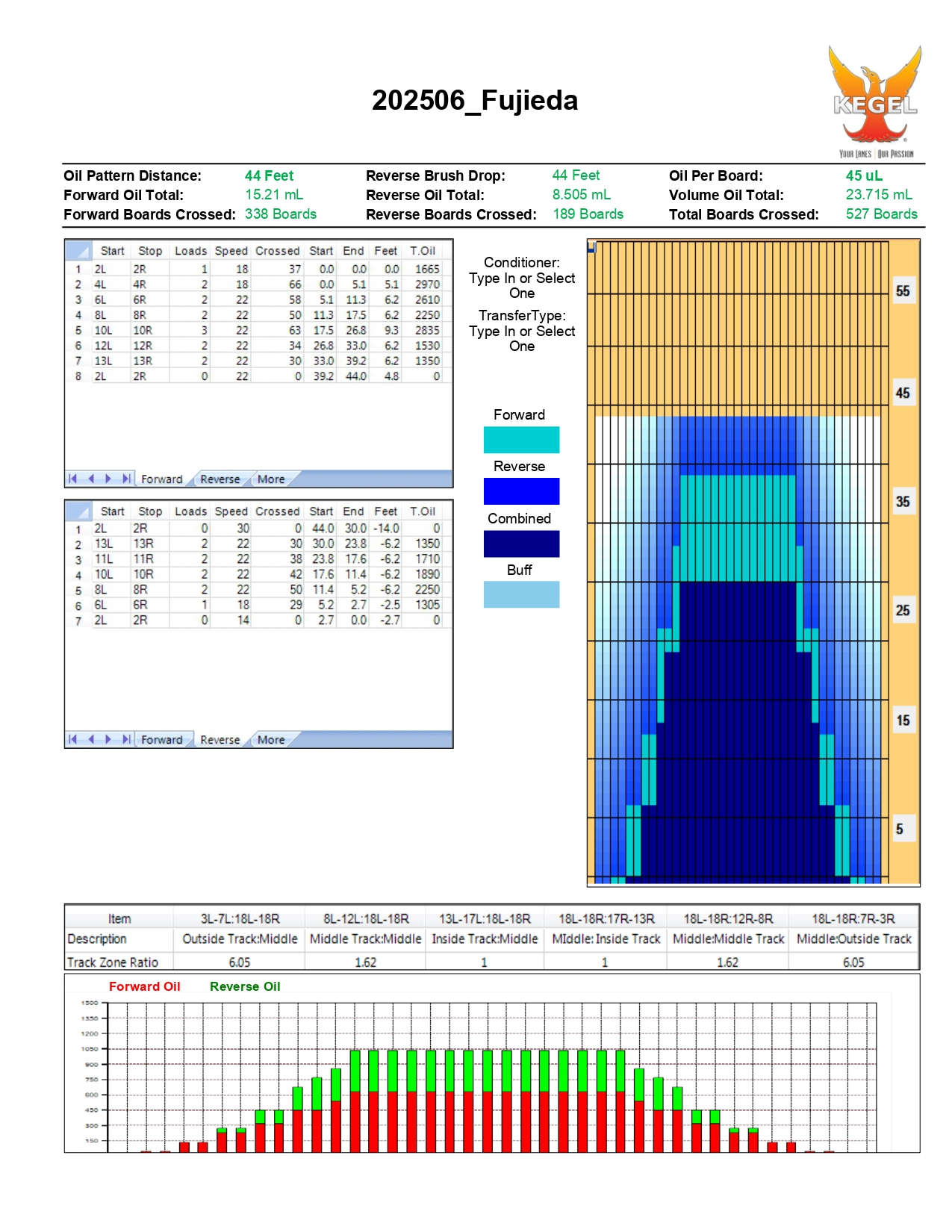Select the Reverse tab in the lower table
This screenshot has width=952, height=1232.
(x=220, y=740)
